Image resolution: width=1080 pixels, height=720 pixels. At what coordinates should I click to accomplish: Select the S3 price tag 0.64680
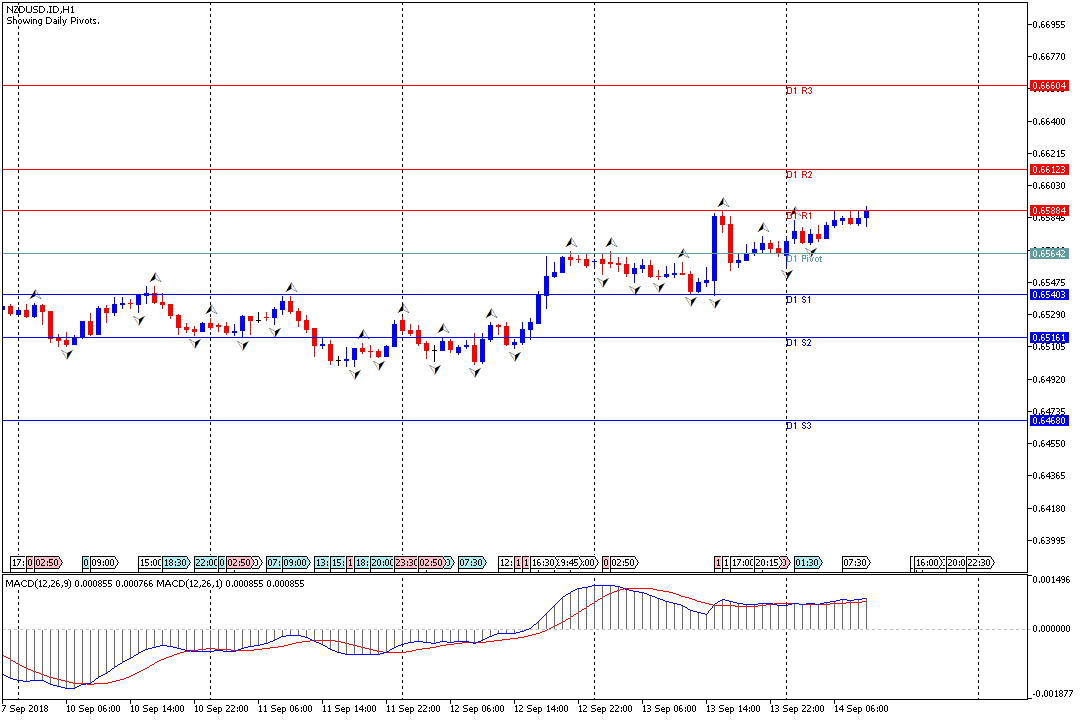1049,420
